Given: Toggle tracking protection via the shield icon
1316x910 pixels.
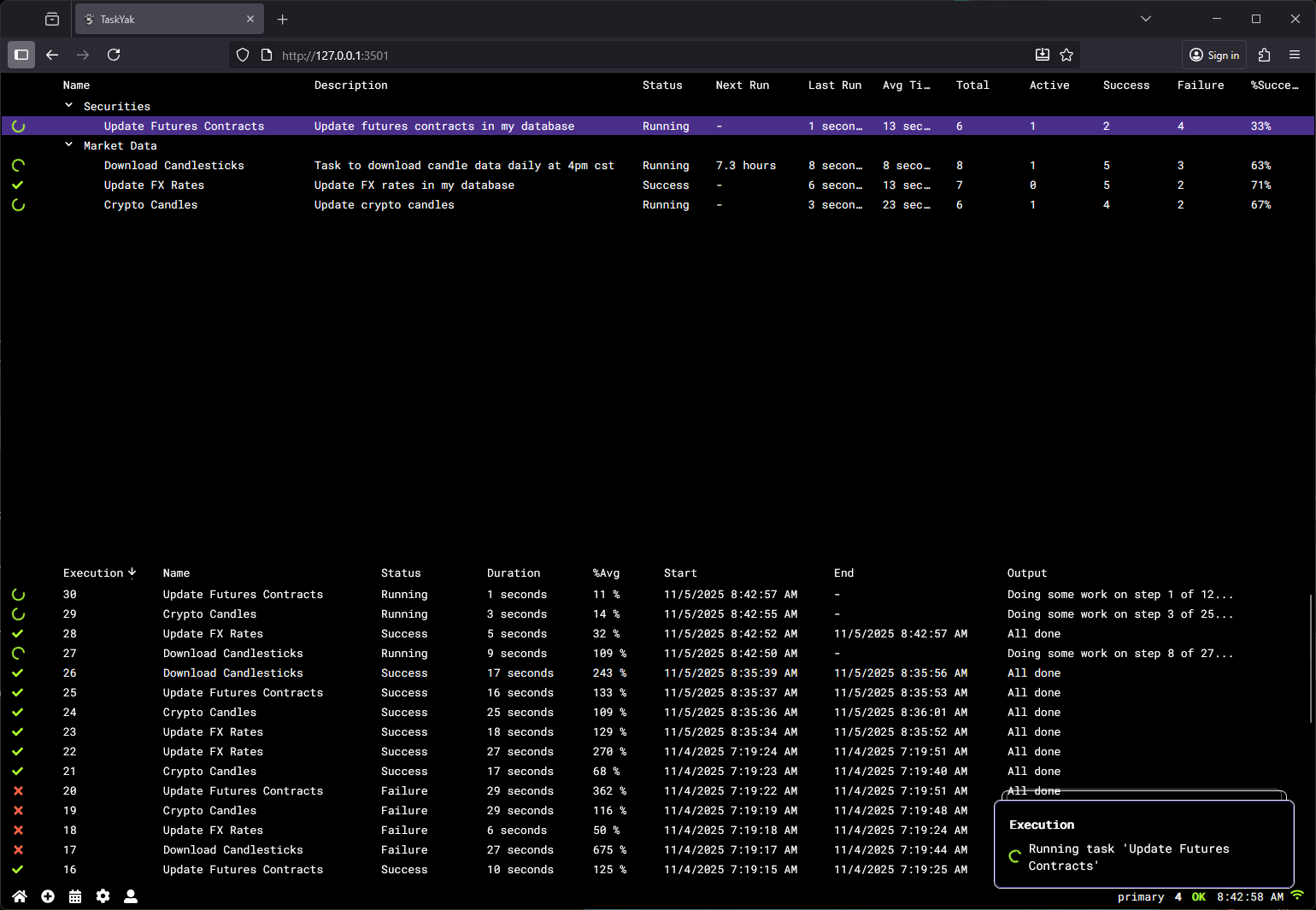Looking at the screenshot, I should (243, 55).
